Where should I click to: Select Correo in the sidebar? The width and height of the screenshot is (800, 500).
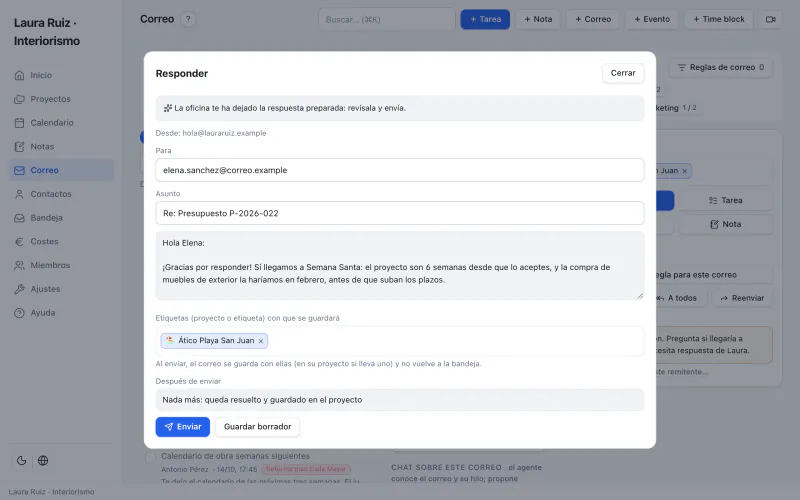(x=61, y=170)
